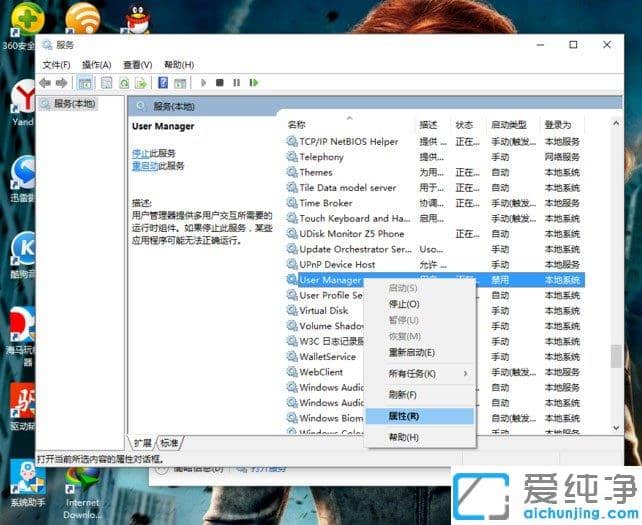Sort by the 状态 column header
The width and height of the screenshot is (642, 525).
[x=464, y=124]
